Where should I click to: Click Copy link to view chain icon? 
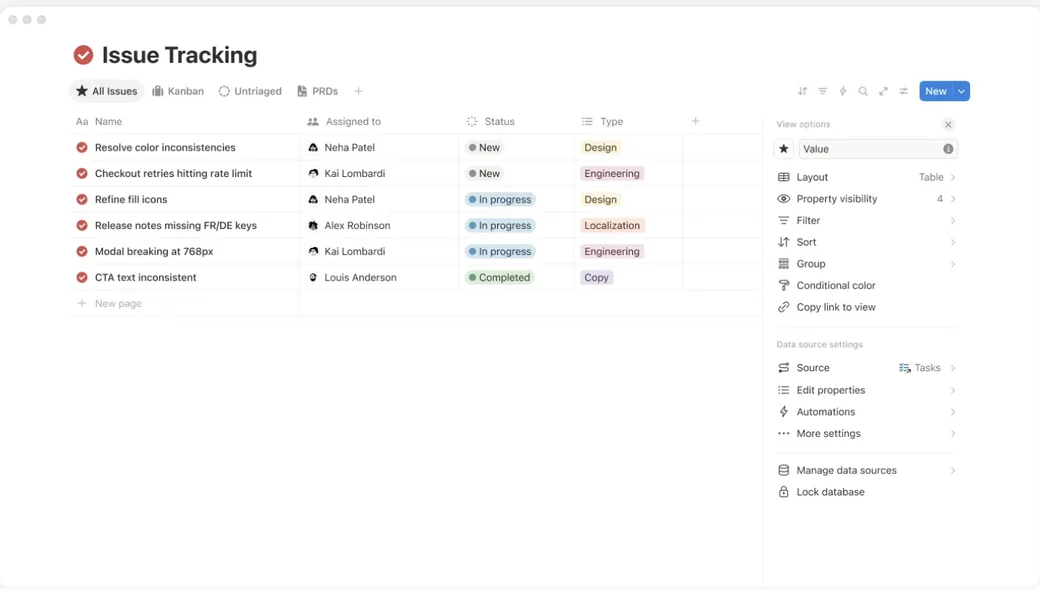[783, 307]
